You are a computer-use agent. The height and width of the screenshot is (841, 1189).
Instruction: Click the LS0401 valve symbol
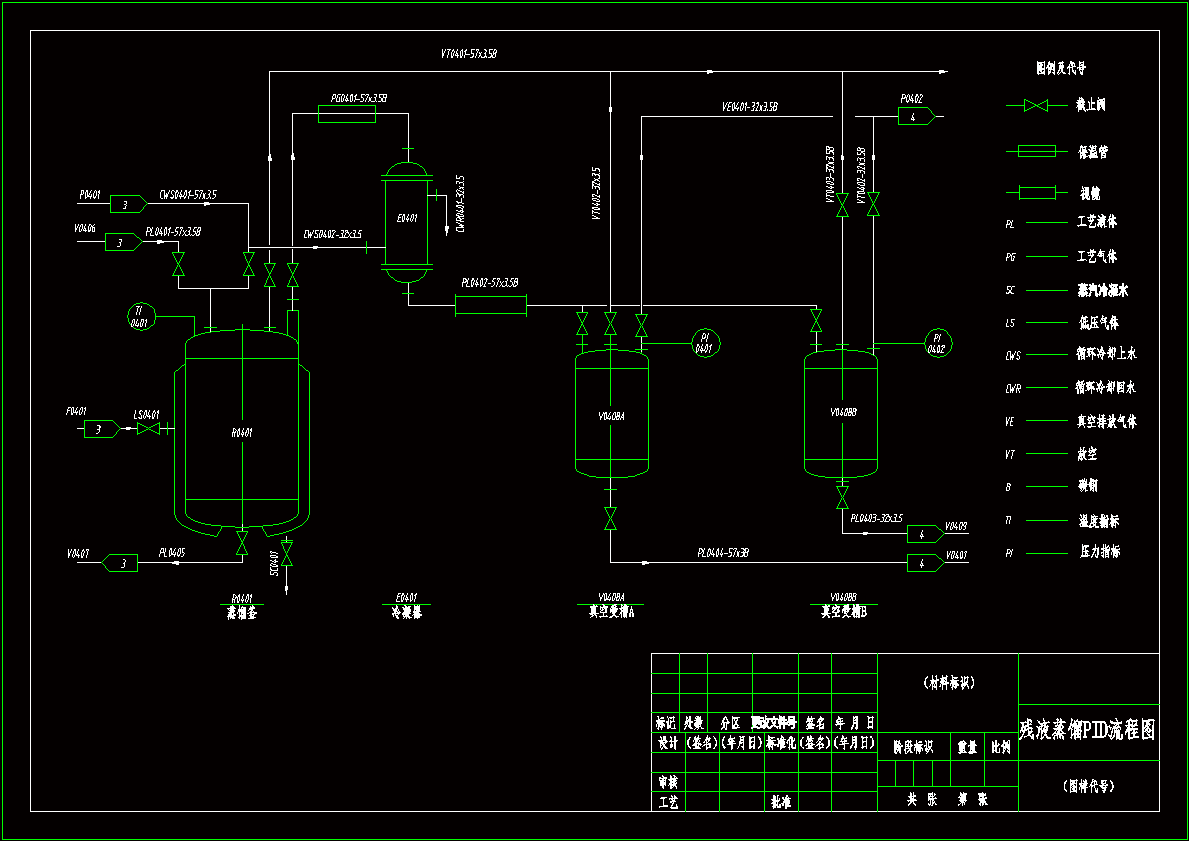tap(149, 429)
